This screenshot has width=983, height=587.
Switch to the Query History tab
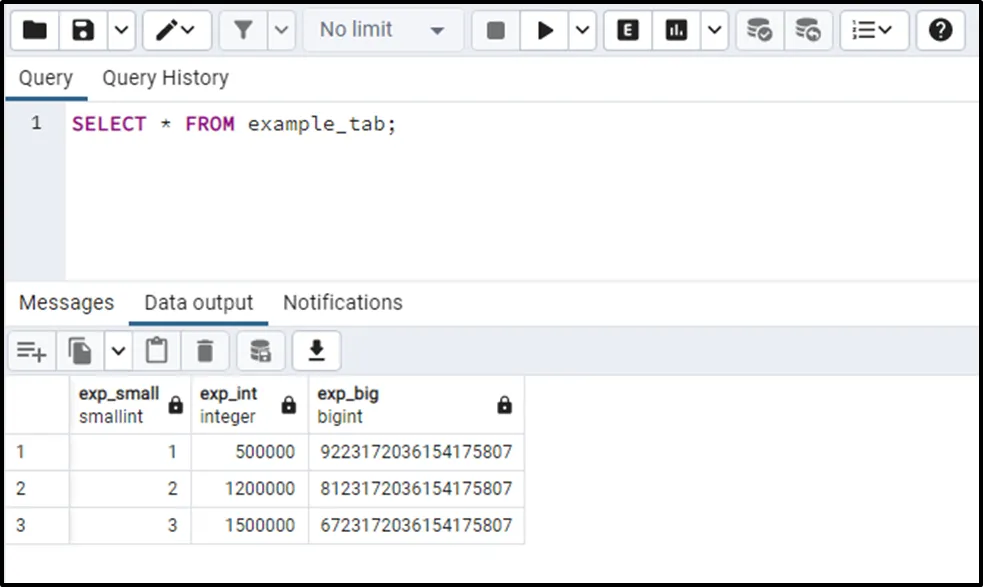coord(165,78)
